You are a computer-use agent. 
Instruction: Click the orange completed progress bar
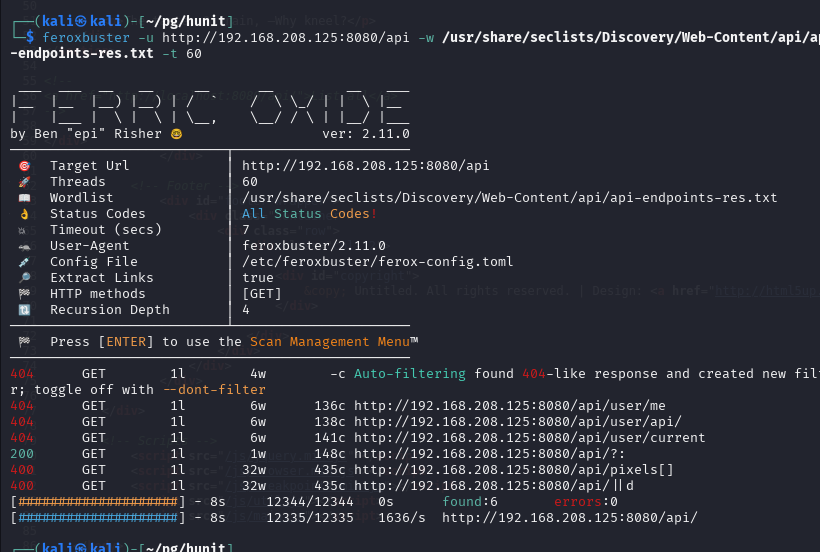click(98, 502)
